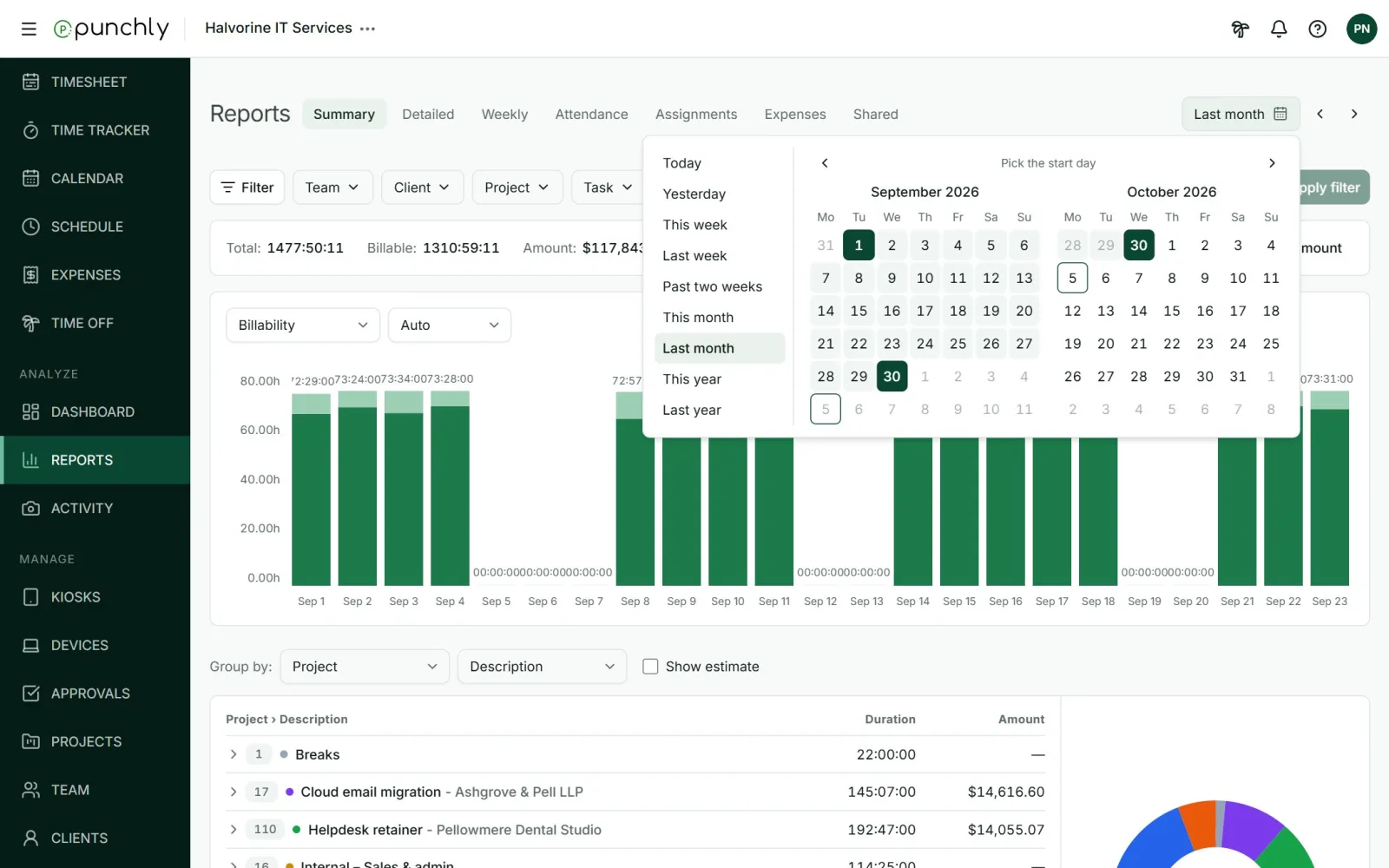Open the Team filter dropdown
Screen dimensions: 1389x868
pos(332,187)
